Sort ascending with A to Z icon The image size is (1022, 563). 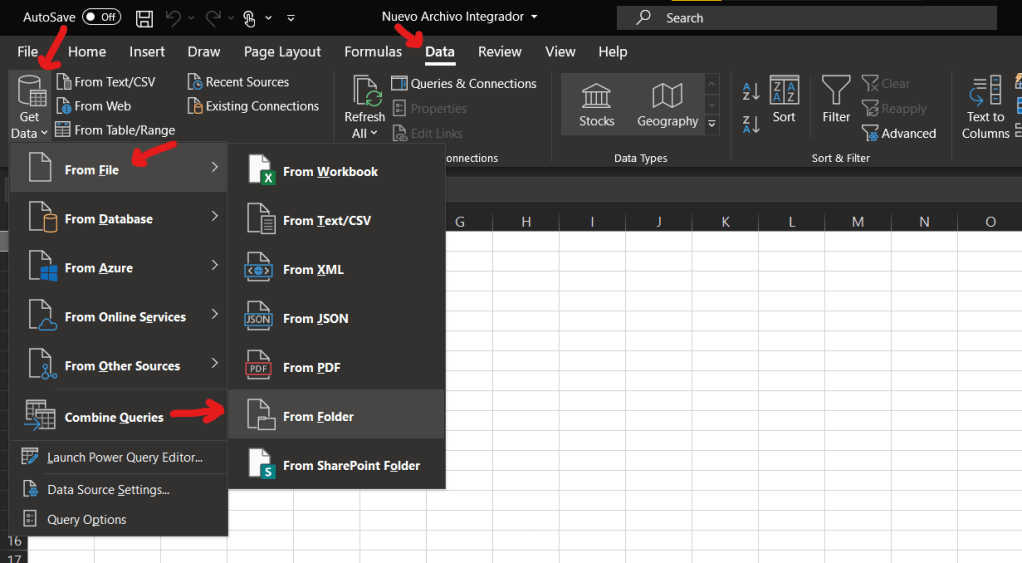(751, 93)
